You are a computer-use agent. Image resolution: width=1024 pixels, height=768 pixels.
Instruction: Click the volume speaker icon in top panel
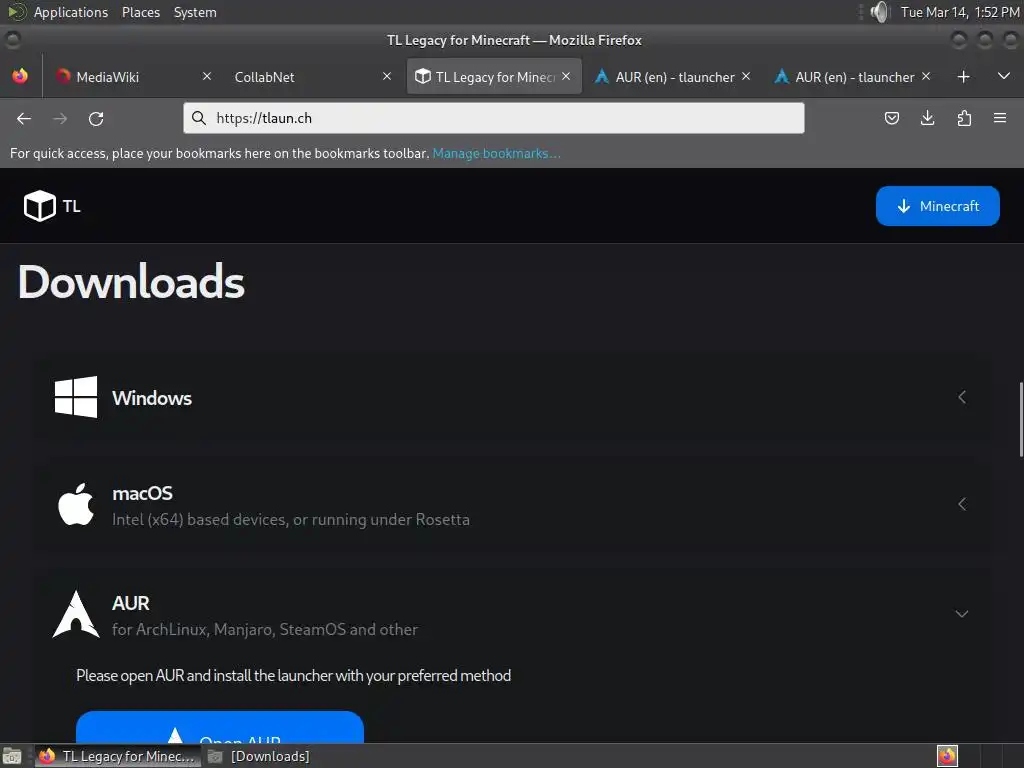point(880,12)
